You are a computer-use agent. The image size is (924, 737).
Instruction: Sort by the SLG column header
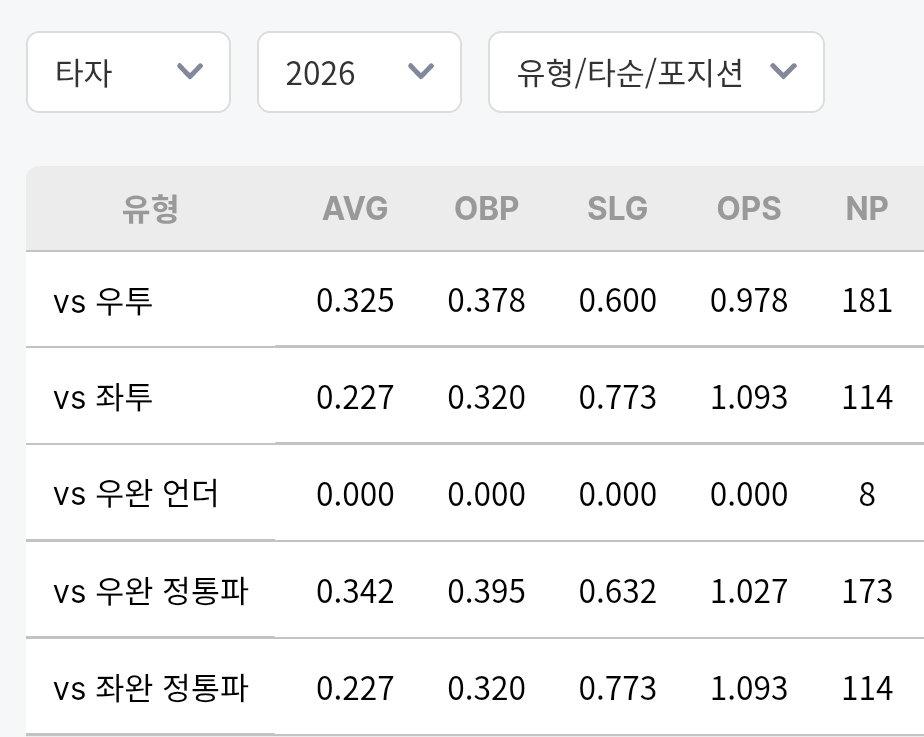(x=618, y=209)
